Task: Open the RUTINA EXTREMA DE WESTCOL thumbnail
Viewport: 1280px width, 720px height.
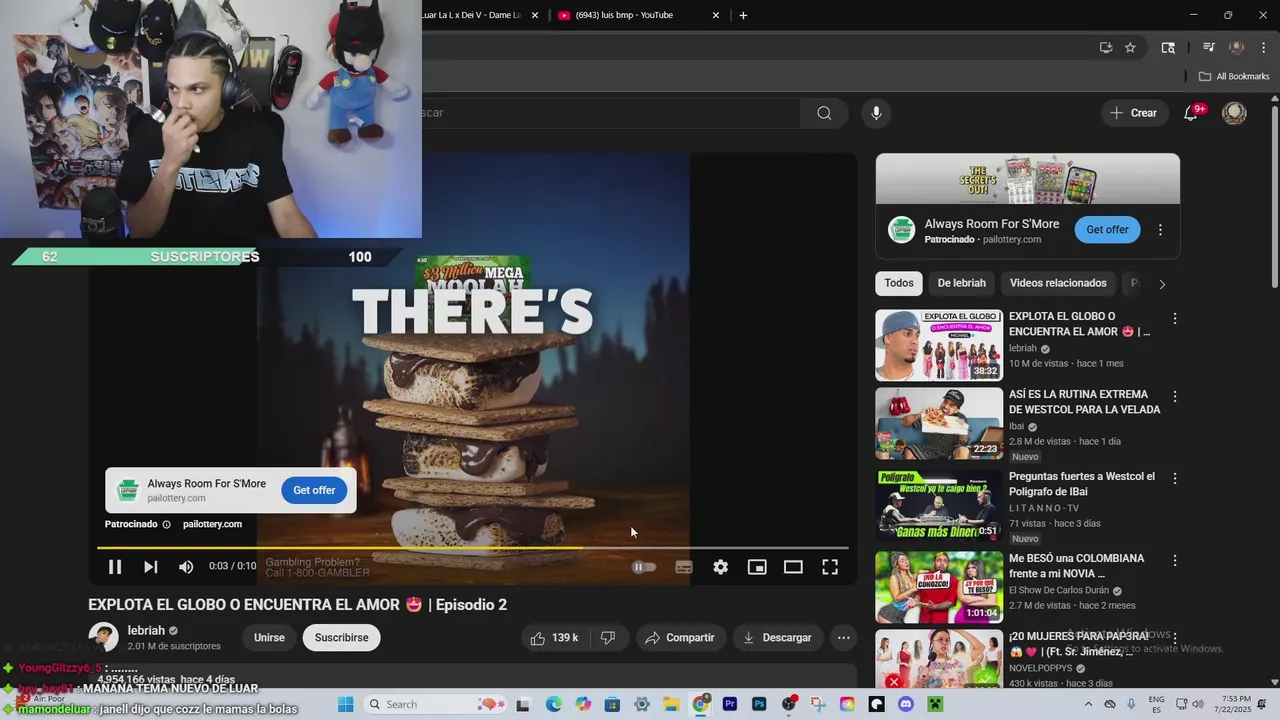Action: pyautogui.click(x=939, y=423)
